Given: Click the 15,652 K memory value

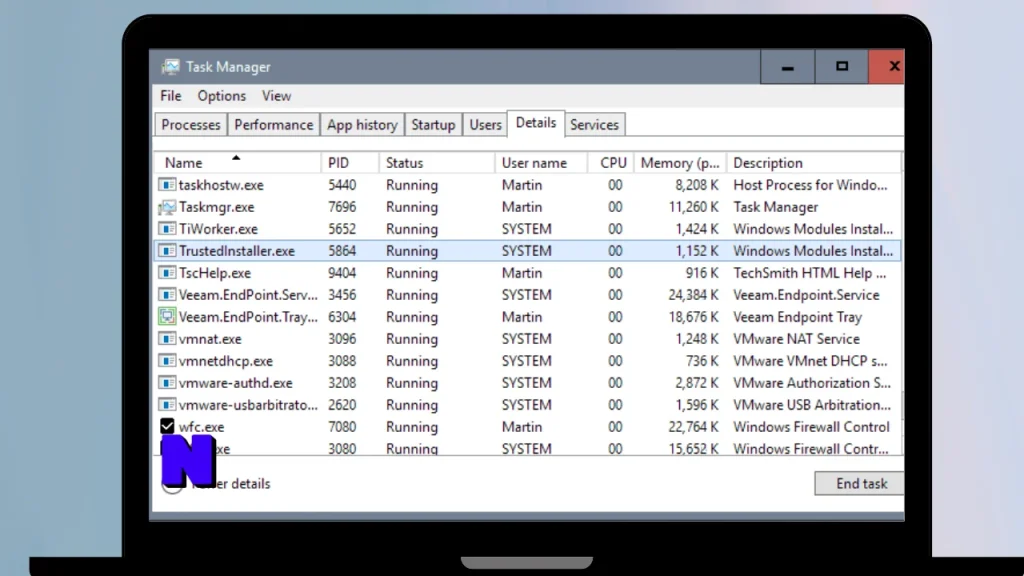Looking at the screenshot, I should pos(693,449).
